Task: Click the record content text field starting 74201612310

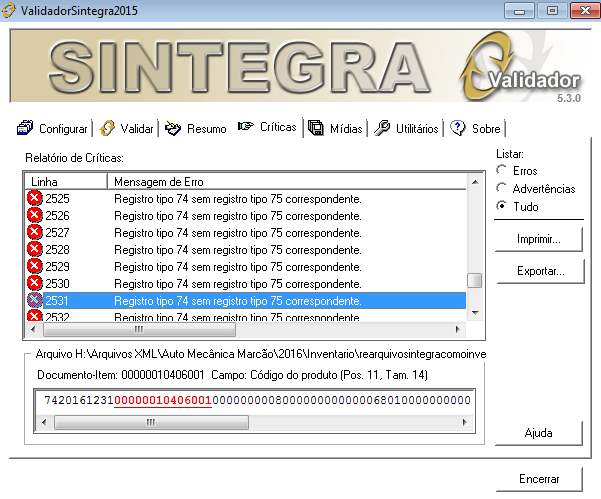Action: 255,400
